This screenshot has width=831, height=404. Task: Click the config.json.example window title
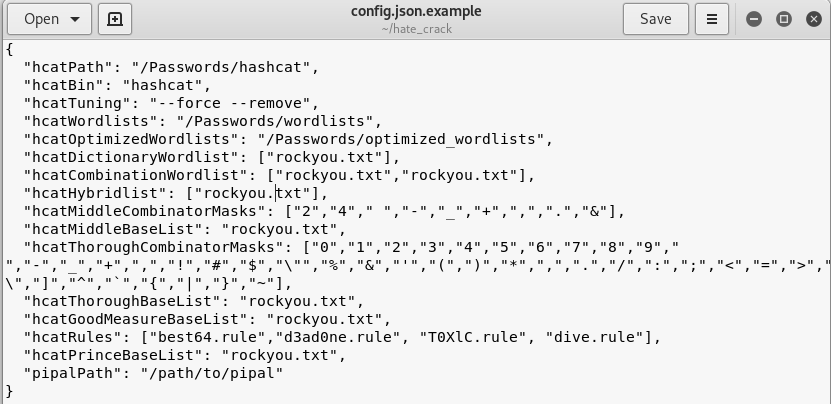415,12
